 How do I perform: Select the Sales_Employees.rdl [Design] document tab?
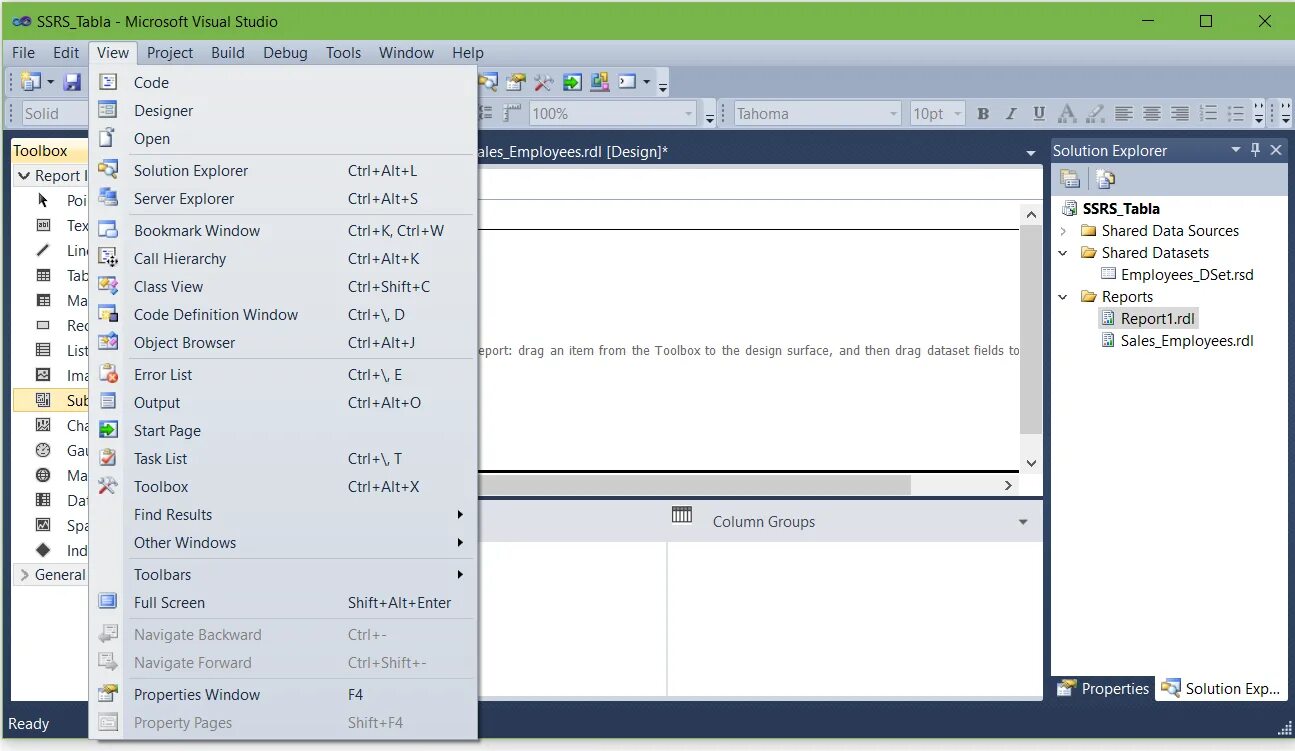[572, 152]
